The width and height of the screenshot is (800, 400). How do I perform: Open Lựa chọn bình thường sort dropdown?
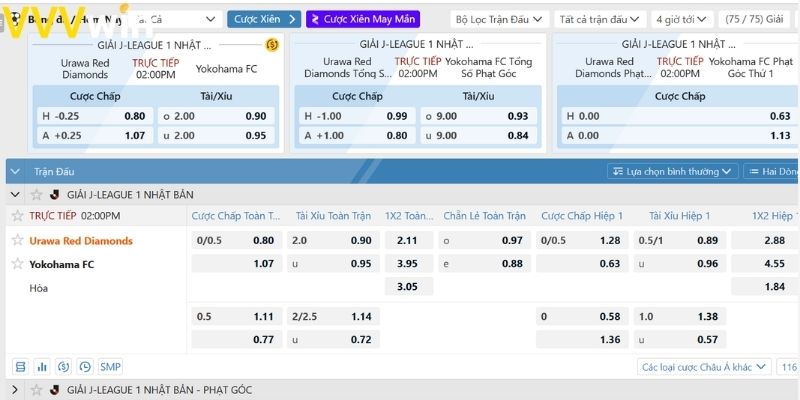[x=673, y=172]
